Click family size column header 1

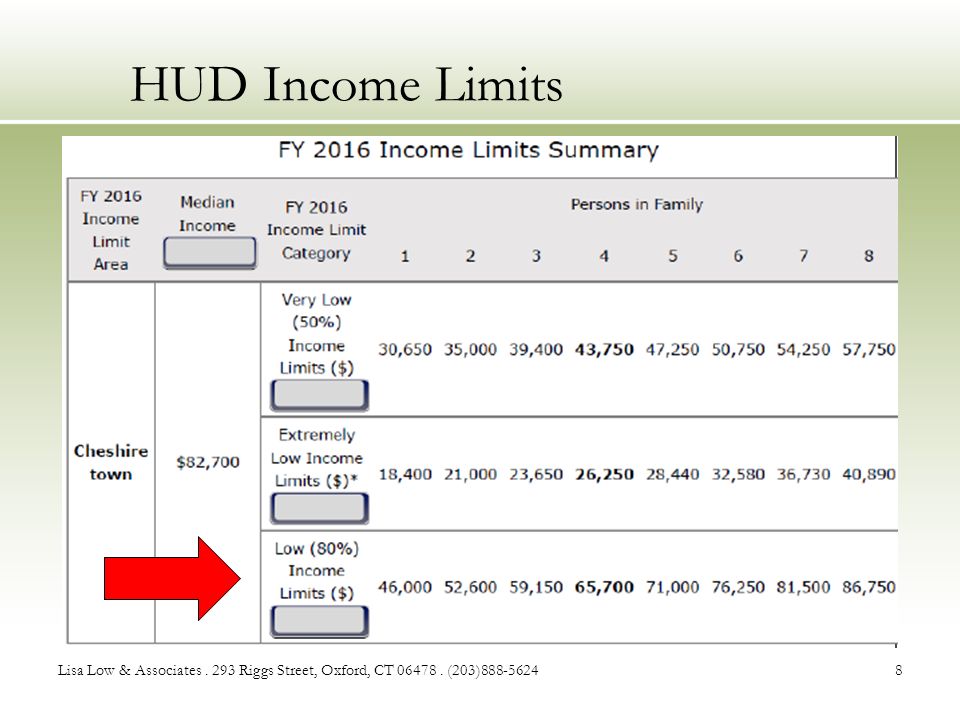[405, 256]
